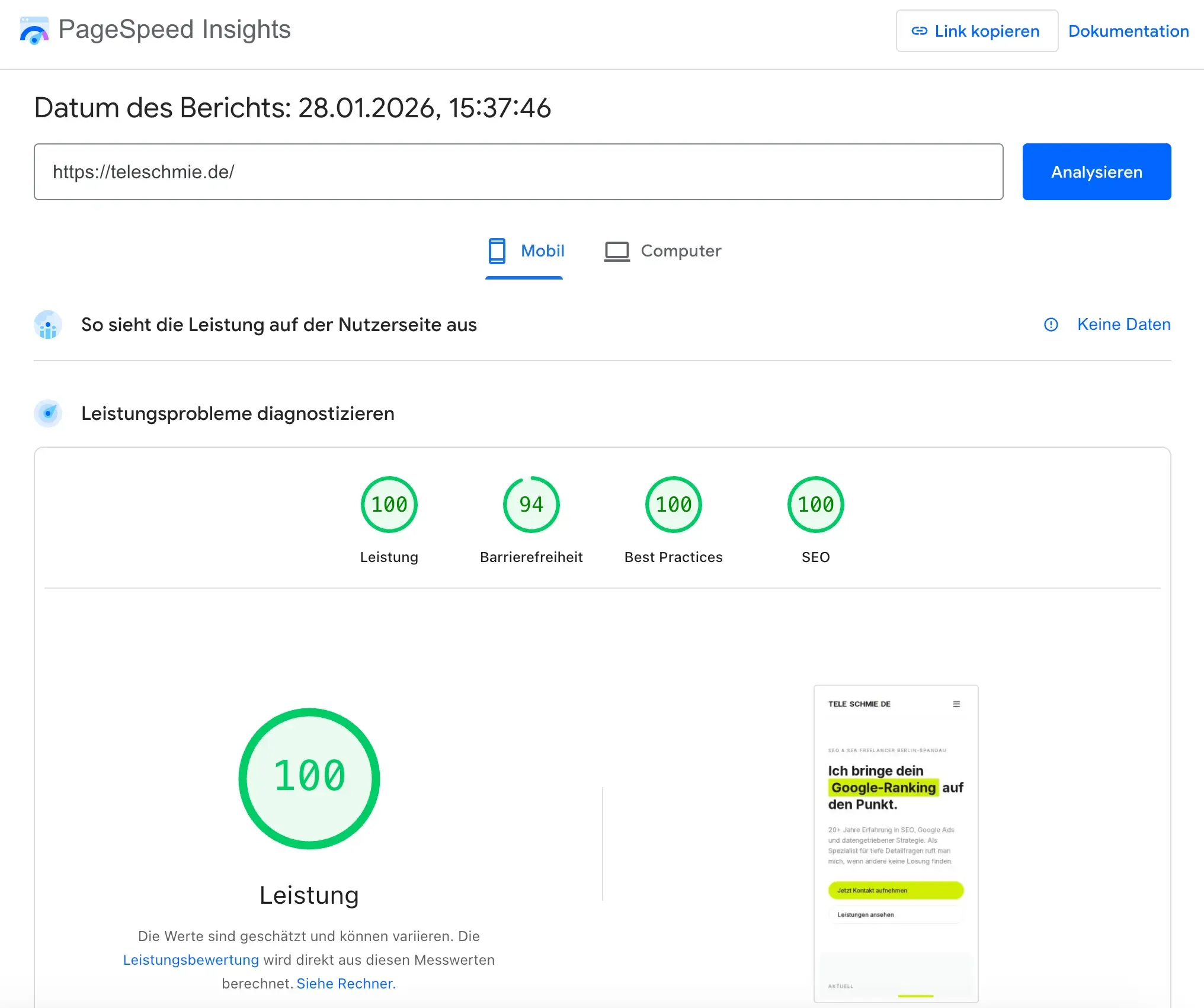
Task: Select the Leistung score gauge at top
Action: pos(389,505)
